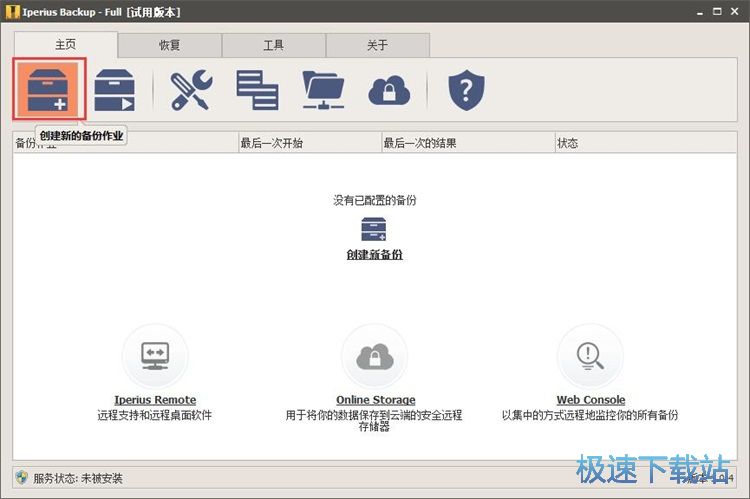Open the help shield question mark icon
Screen dimensions: 750x499
coord(466,90)
